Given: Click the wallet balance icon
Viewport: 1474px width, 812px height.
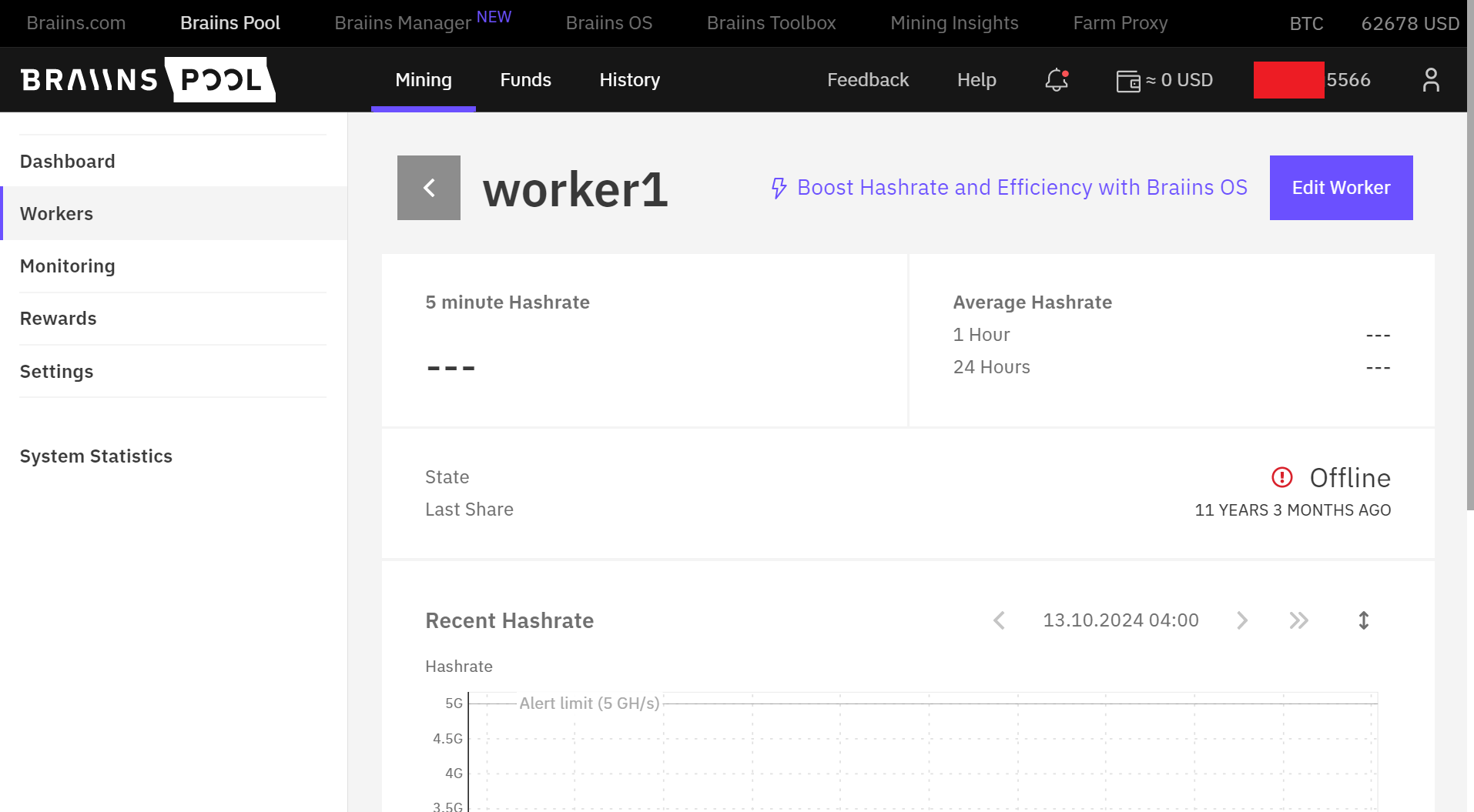Looking at the screenshot, I should coord(1127,81).
